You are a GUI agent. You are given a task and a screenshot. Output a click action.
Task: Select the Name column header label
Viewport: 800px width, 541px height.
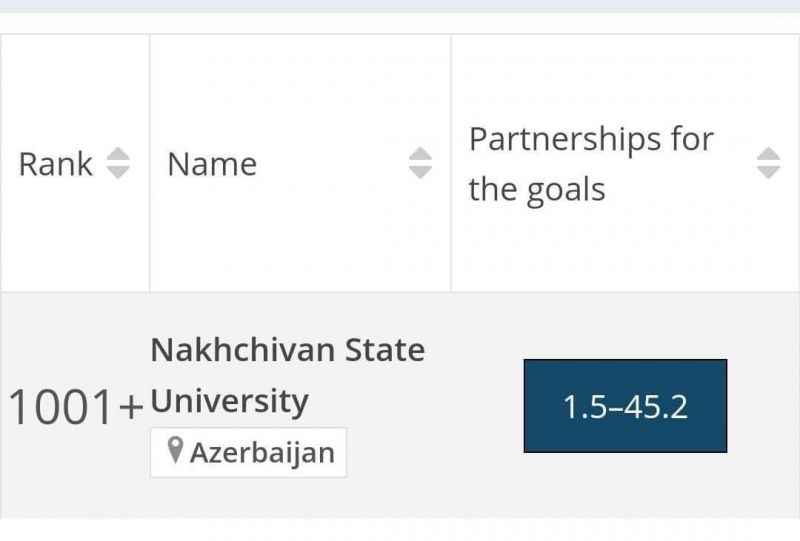[x=212, y=164]
